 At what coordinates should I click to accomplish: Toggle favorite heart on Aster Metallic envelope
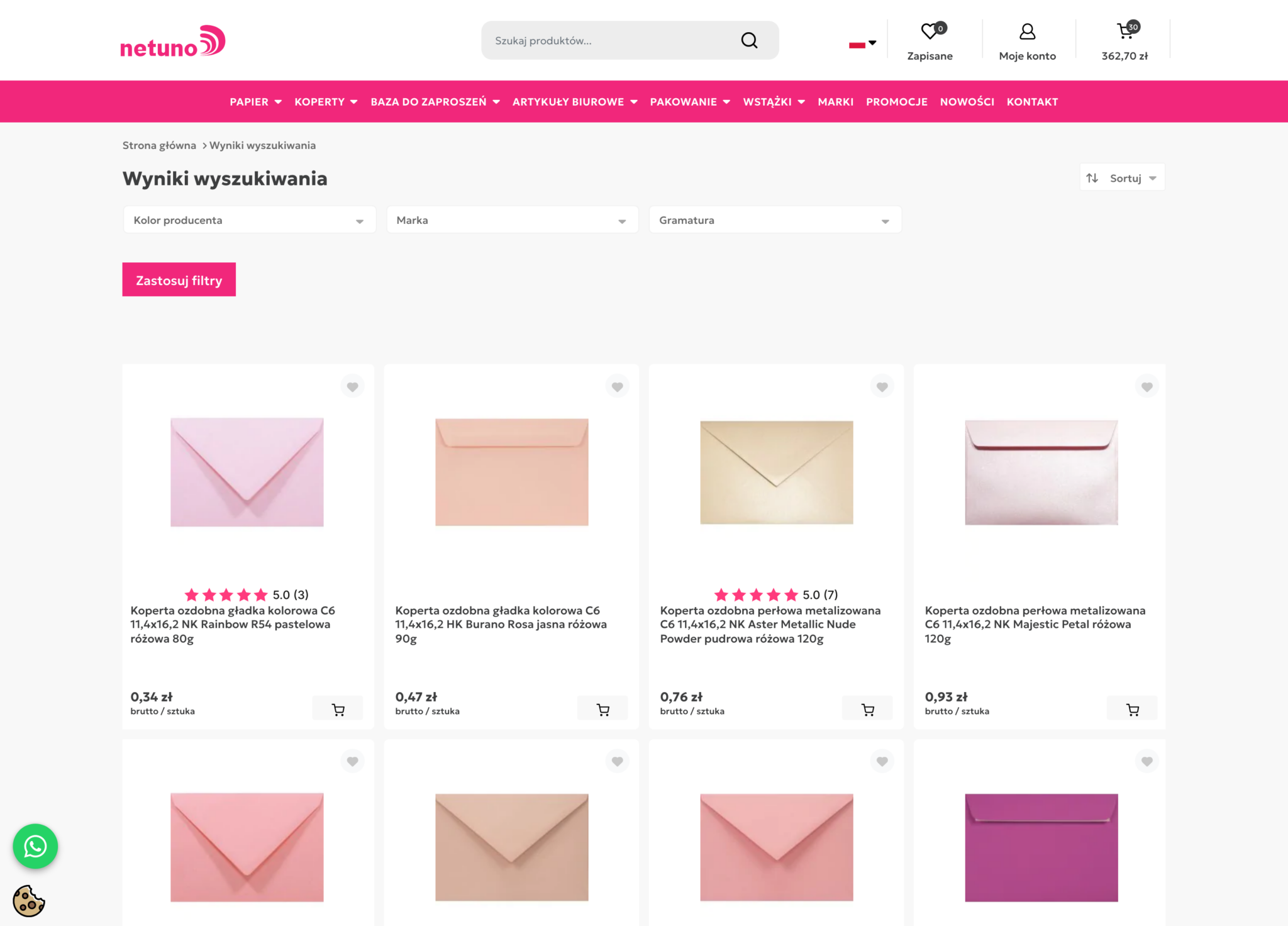pyautogui.click(x=882, y=387)
